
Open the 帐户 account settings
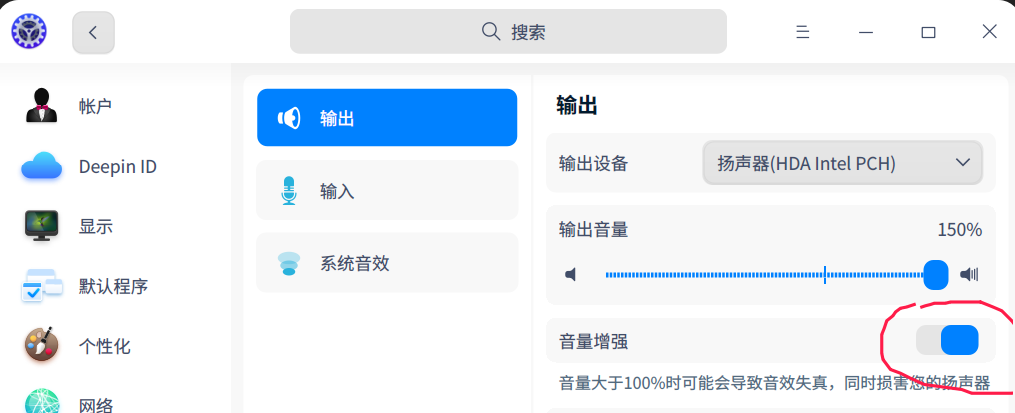(x=95, y=106)
